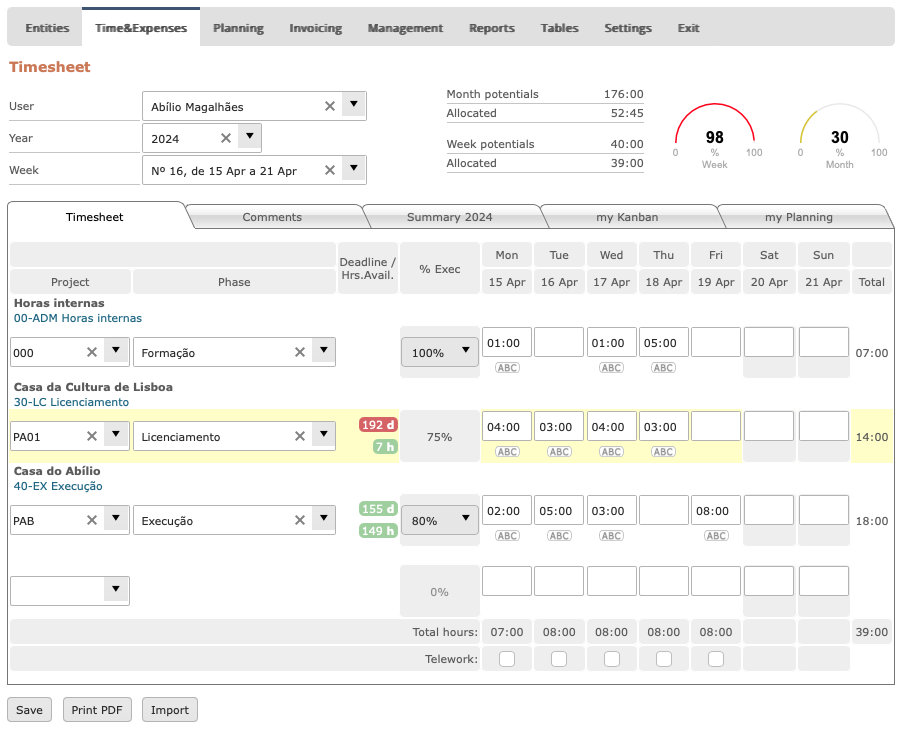Open the empty new project dropdown
This screenshot has height=731, width=904.
(x=70, y=590)
